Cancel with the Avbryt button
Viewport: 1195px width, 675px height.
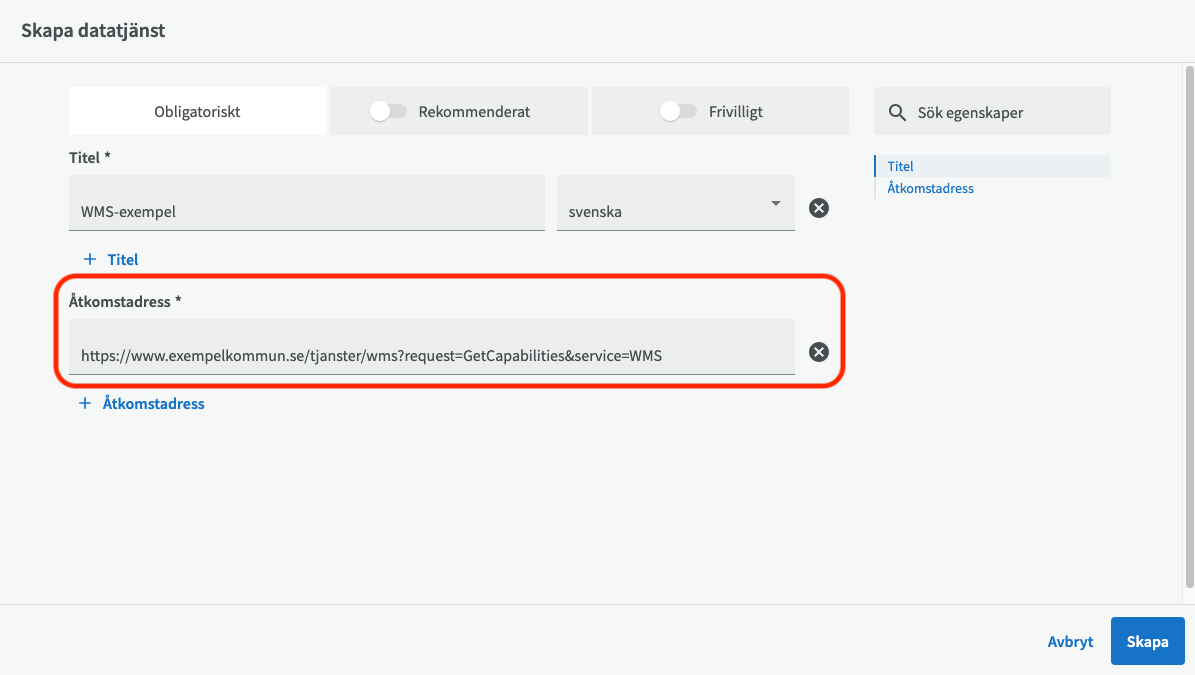(x=1070, y=642)
